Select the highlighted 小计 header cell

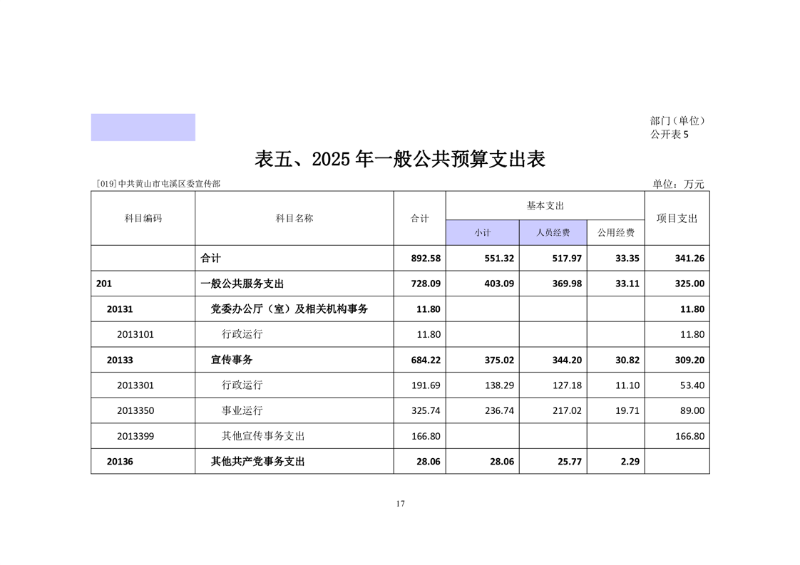482,232
